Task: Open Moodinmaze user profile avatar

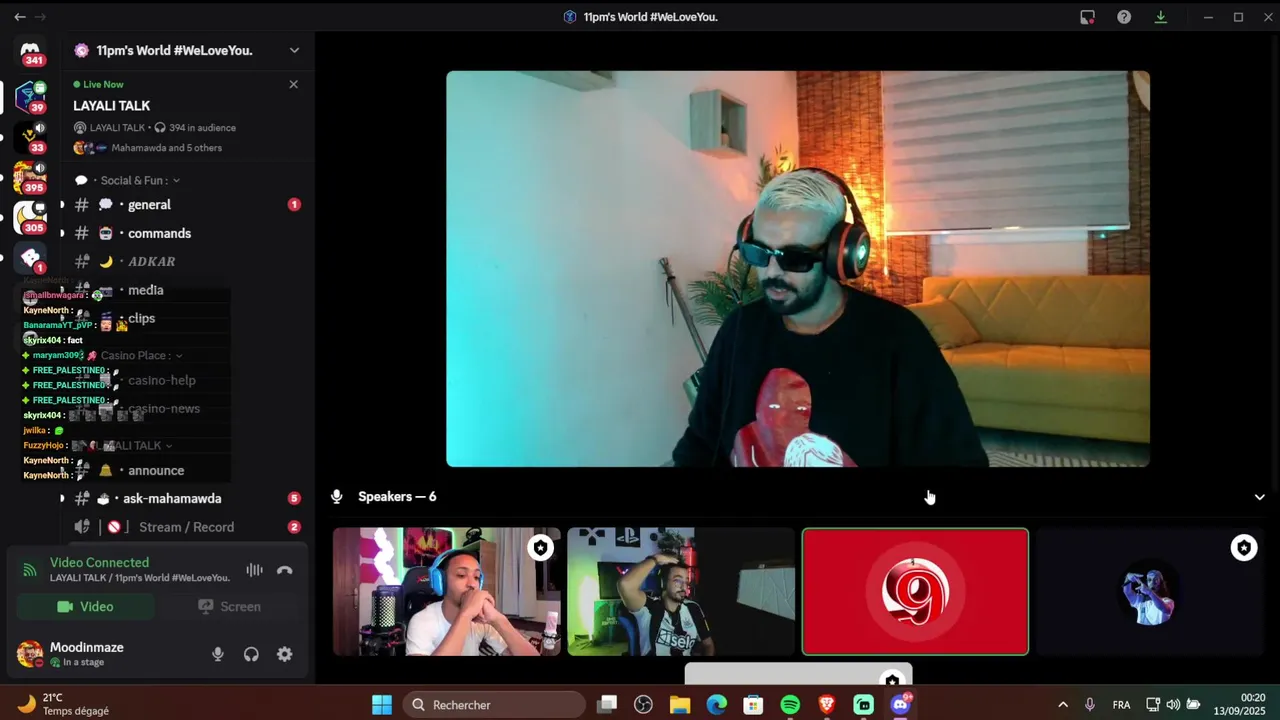Action: click(x=30, y=654)
